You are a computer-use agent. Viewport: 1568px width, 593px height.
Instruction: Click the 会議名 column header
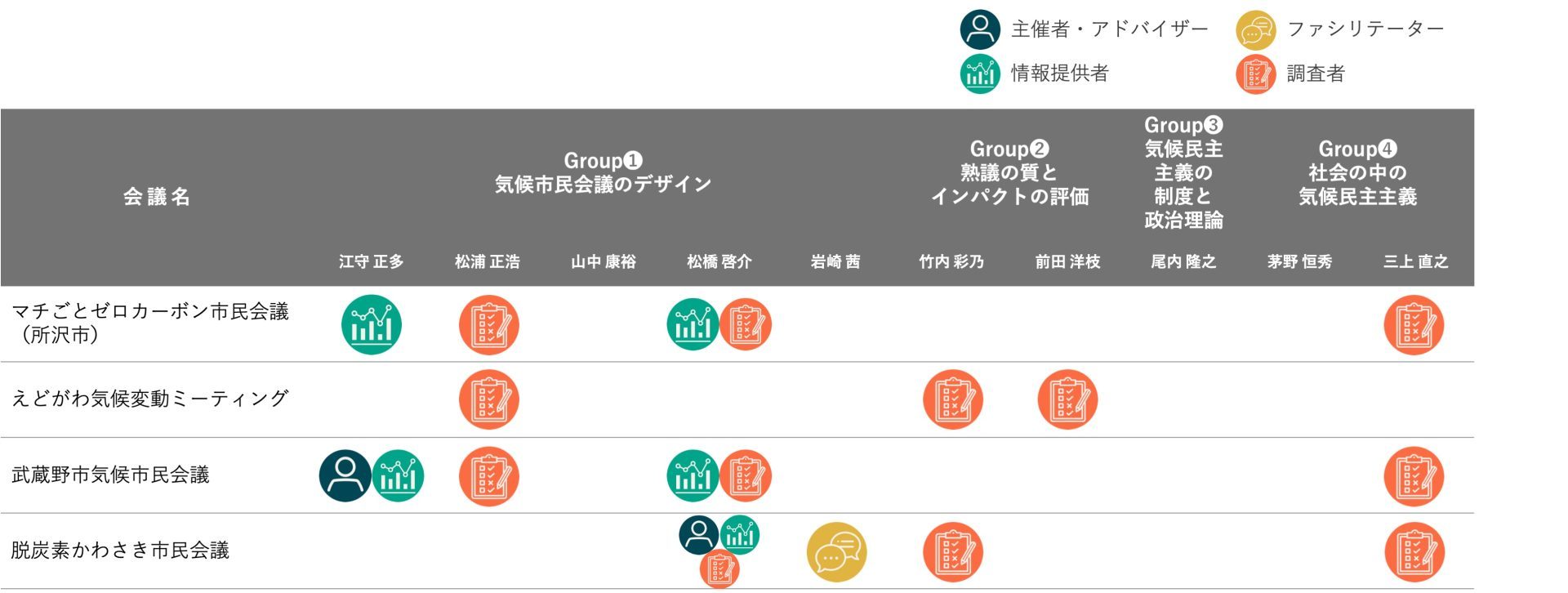156,197
